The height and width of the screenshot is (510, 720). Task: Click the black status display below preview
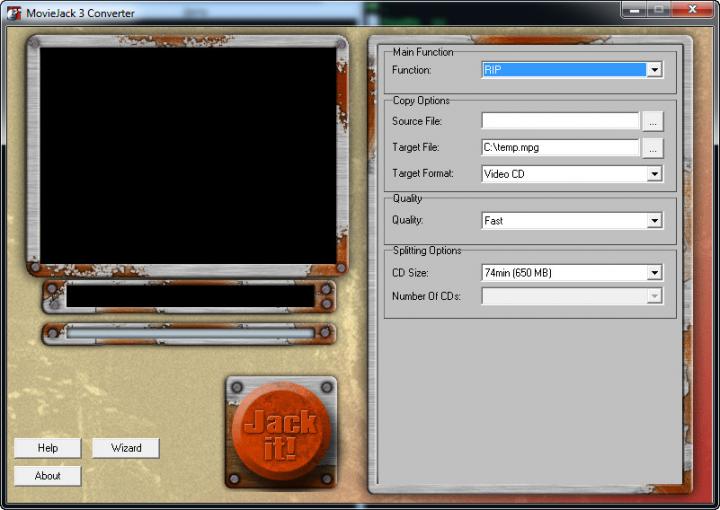[x=190, y=296]
